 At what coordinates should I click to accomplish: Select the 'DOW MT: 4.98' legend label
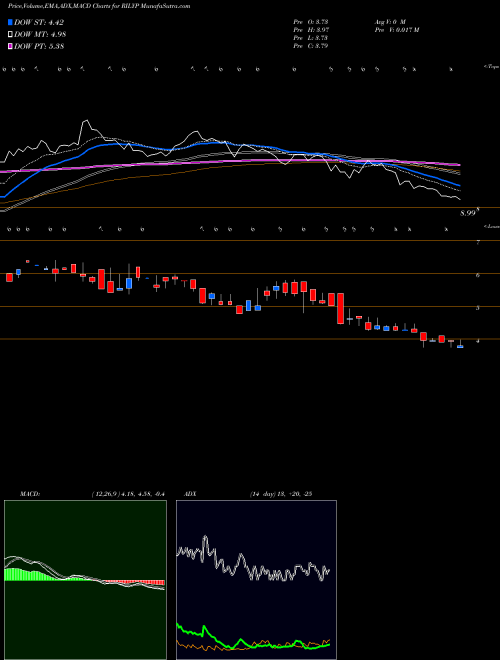pyautogui.click(x=40, y=35)
